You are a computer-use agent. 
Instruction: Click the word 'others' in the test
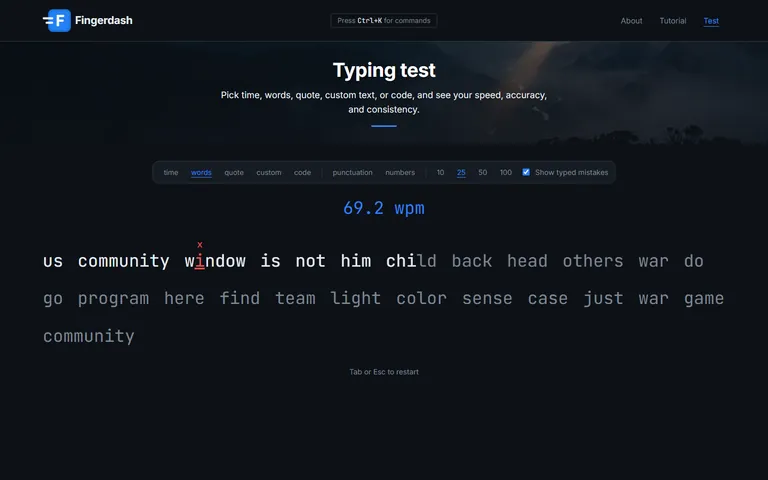coord(593,261)
